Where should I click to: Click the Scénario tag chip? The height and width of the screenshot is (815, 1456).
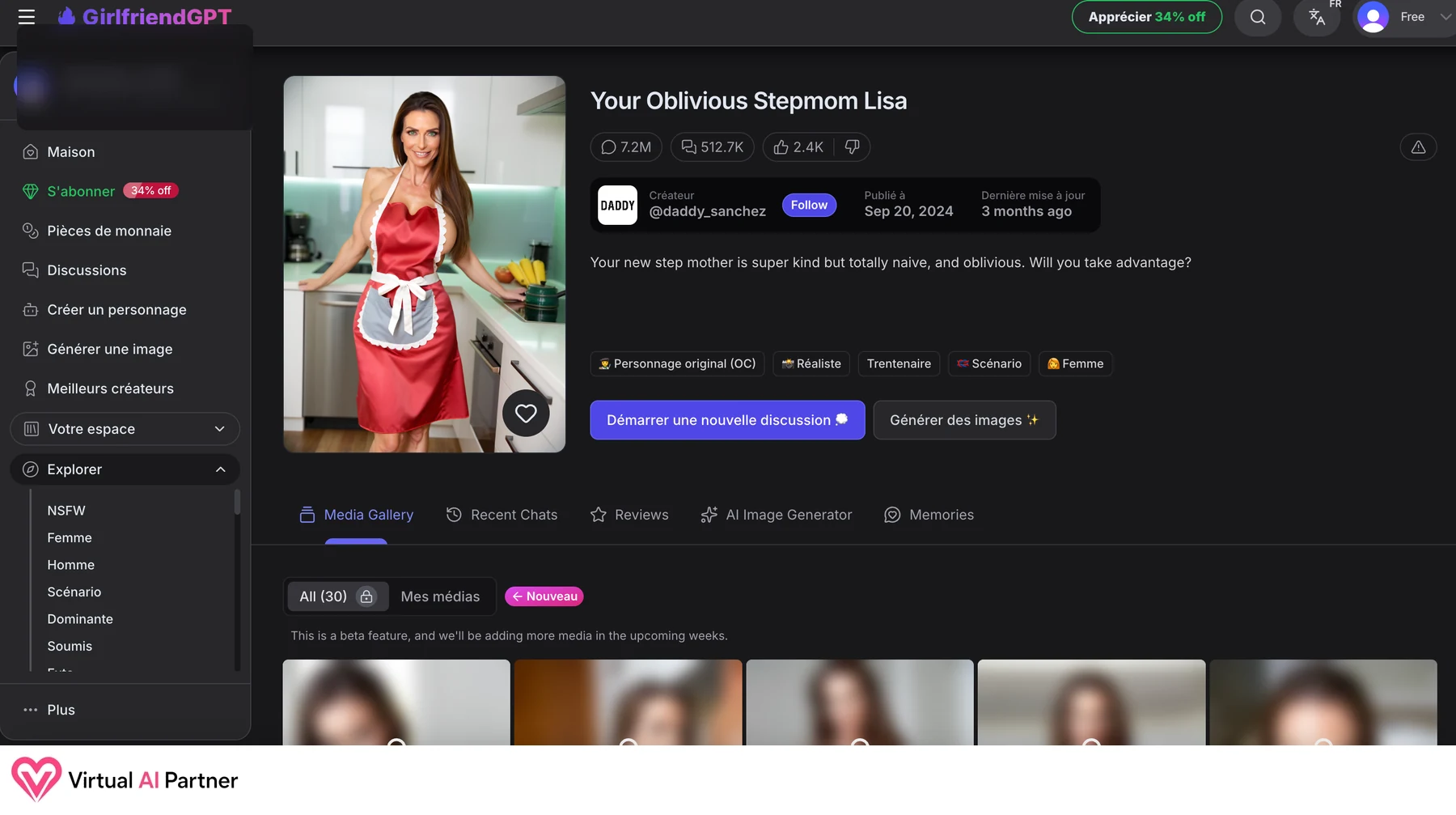tap(989, 364)
